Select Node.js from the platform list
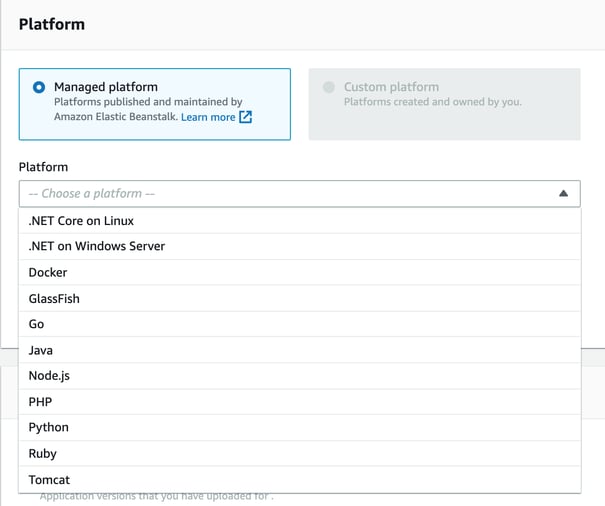 (299, 376)
